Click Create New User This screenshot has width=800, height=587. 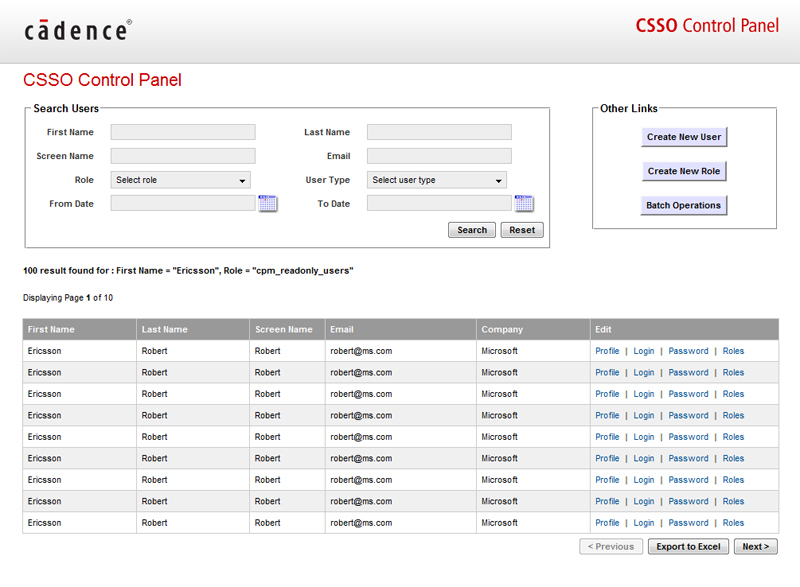click(x=684, y=137)
